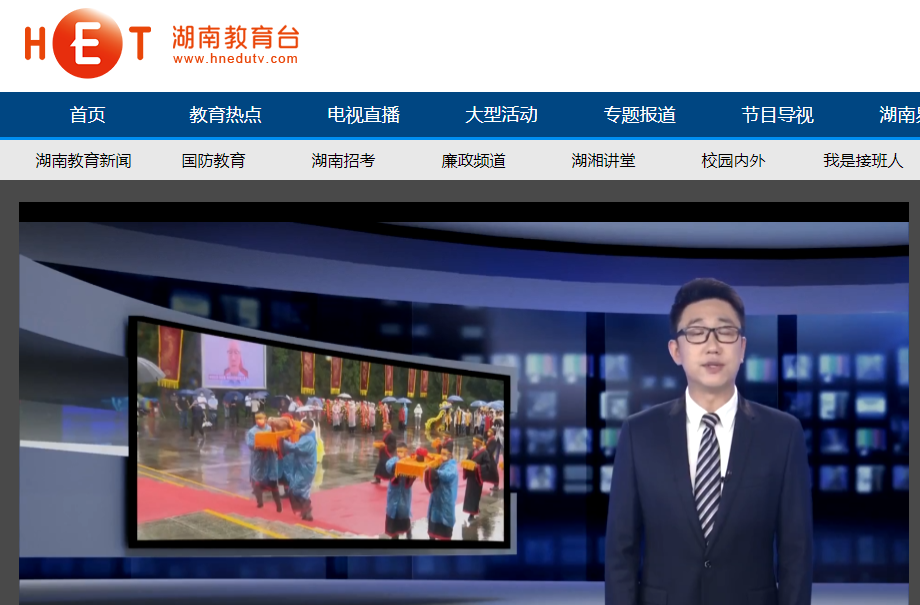Click the 湖南教育台 site title text

tap(235, 36)
